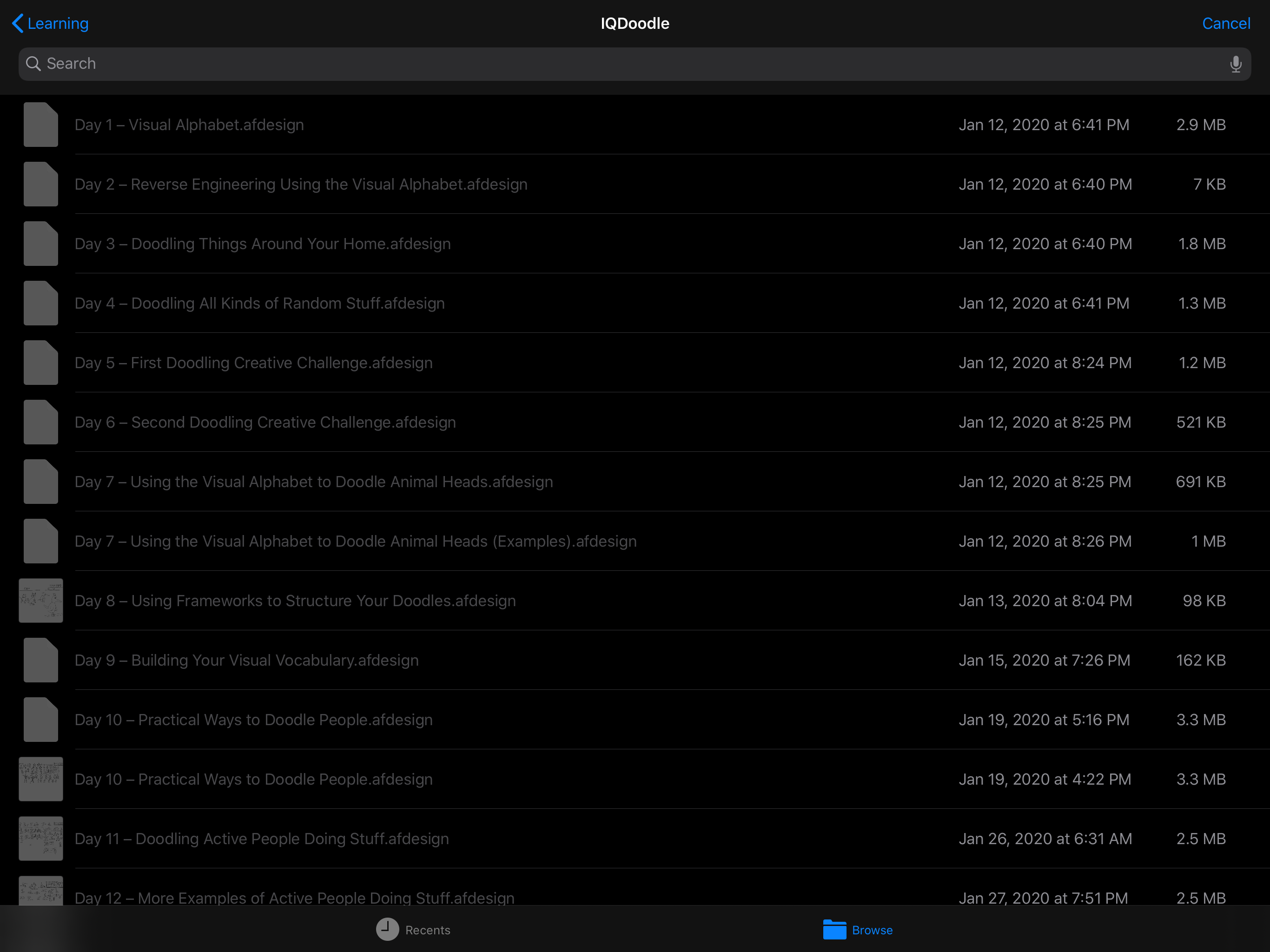Tap the Day 3 file document icon

tap(41, 244)
